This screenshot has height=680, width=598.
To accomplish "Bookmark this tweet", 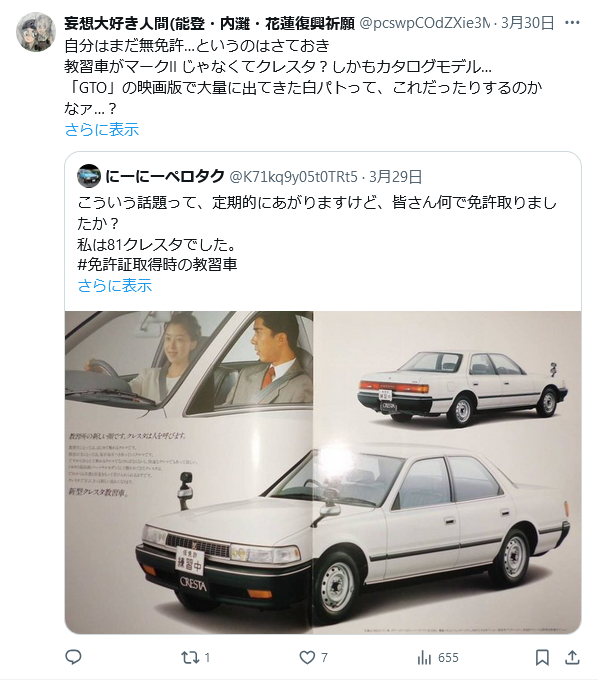I will pyautogui.click(x=542, y=657).
